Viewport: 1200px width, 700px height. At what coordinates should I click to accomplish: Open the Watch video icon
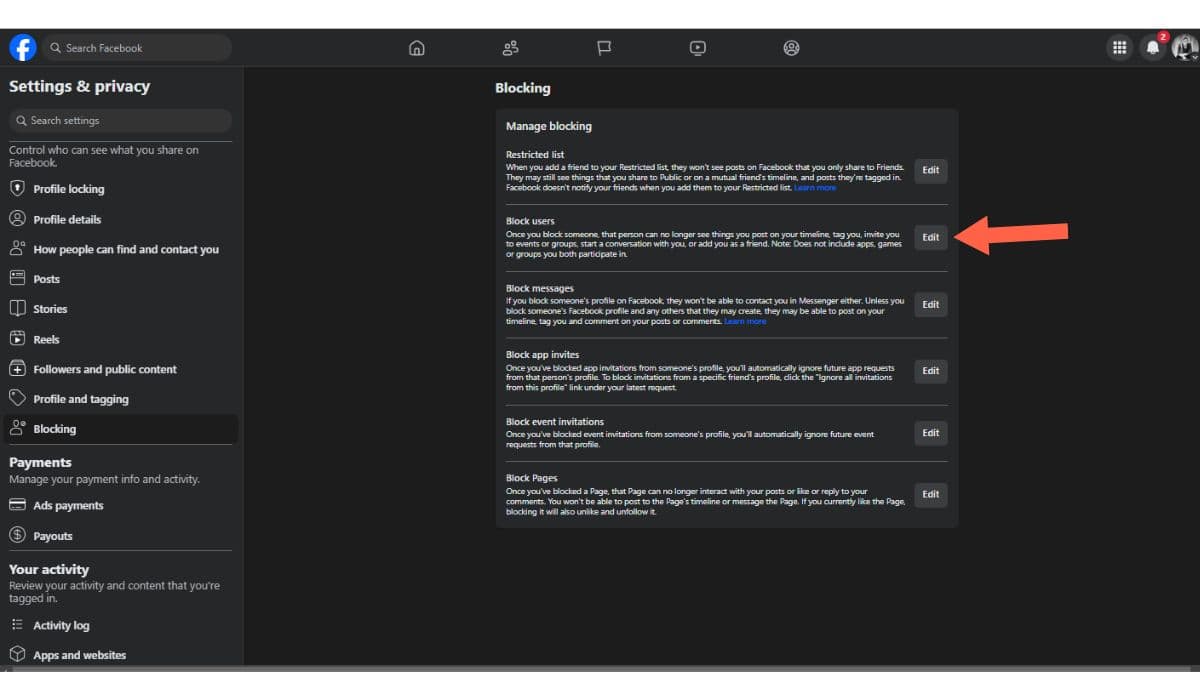pos(698,48)
